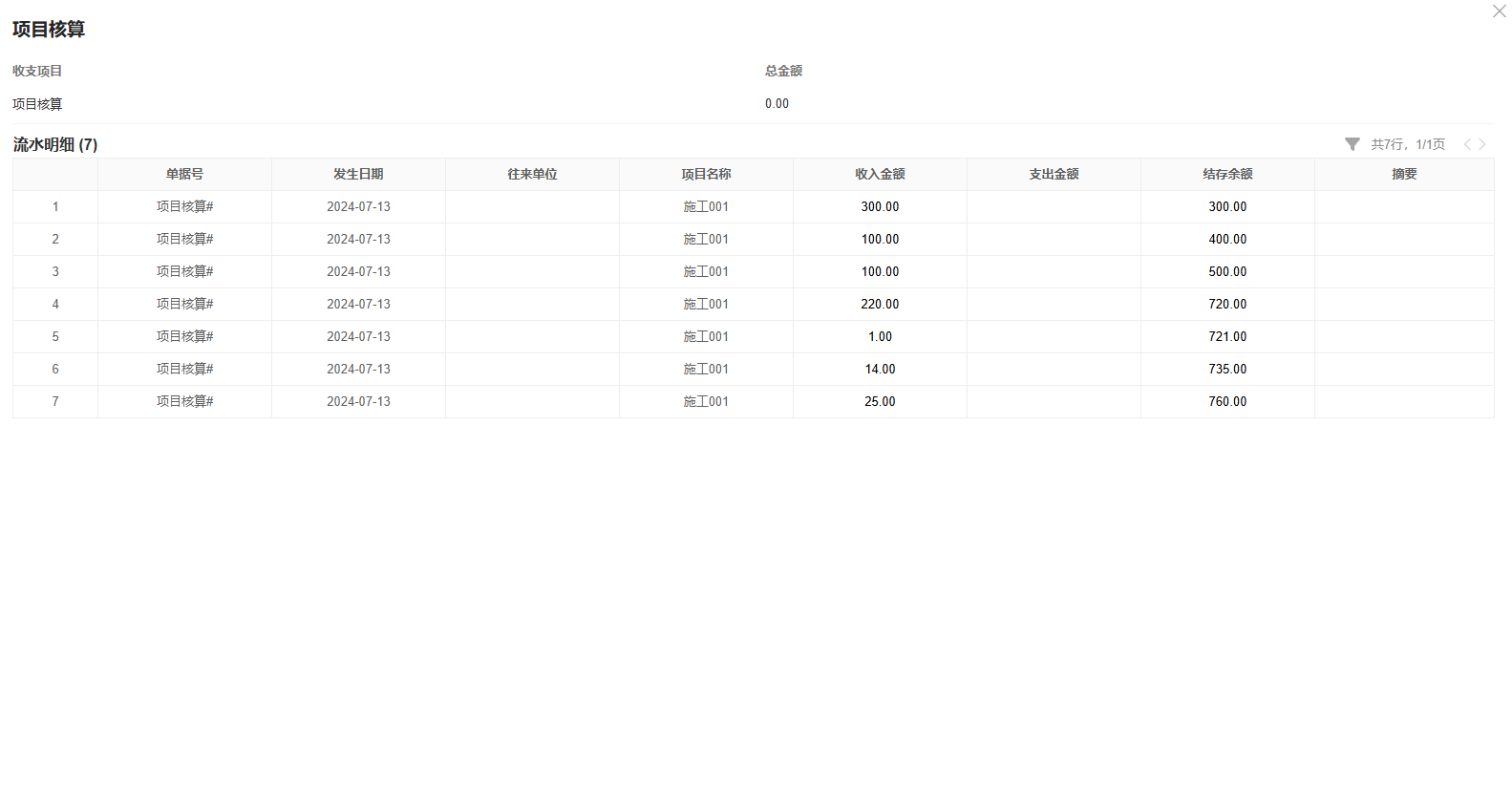
Task: Close the 项目核算 dialog
Action: tap(1499, 11)
